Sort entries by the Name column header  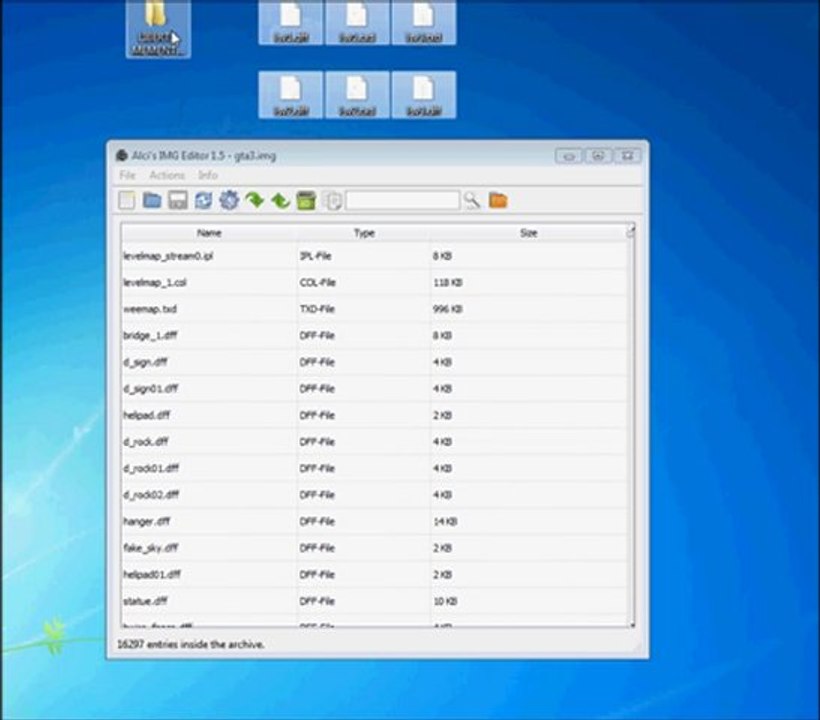tap(209, 233)
